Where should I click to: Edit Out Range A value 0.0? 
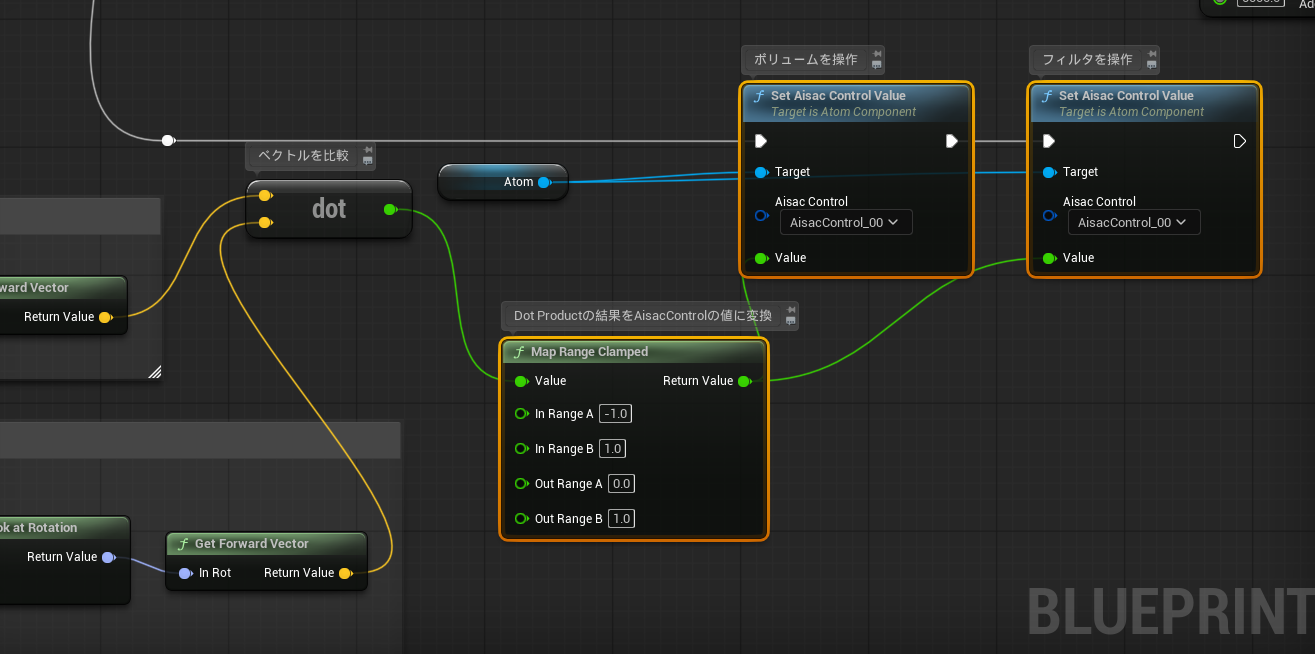click(621, 484)
